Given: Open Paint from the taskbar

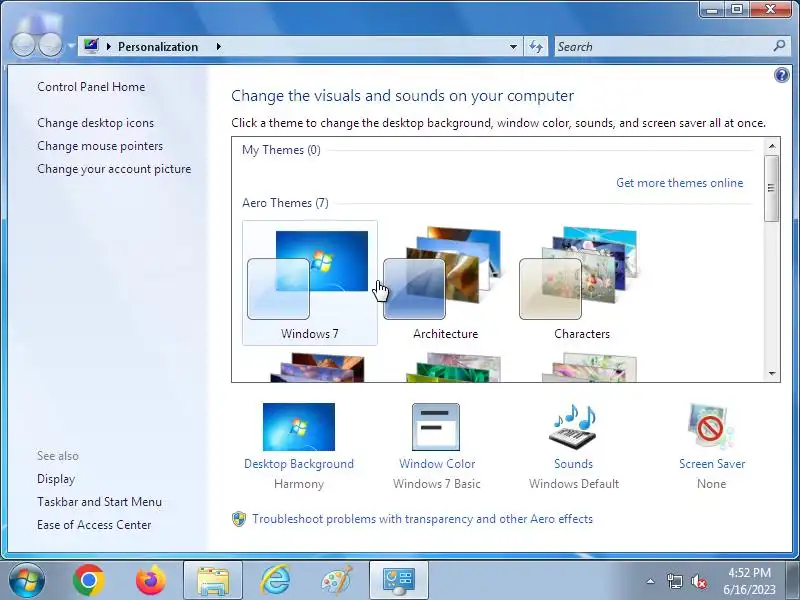Looking at the screenshot, I should coord(337,581).
